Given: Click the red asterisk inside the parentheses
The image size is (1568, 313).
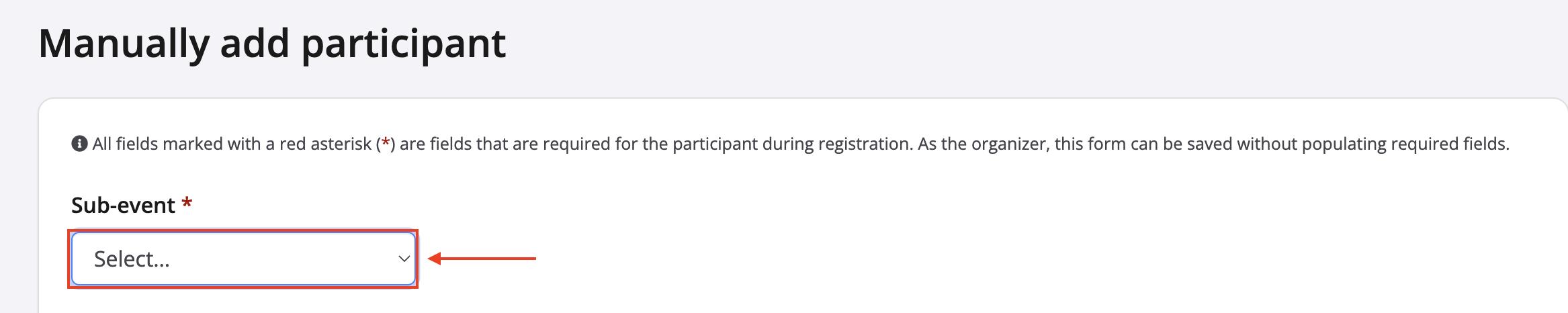Looking at the screenshot, I should tap(386, 143).
